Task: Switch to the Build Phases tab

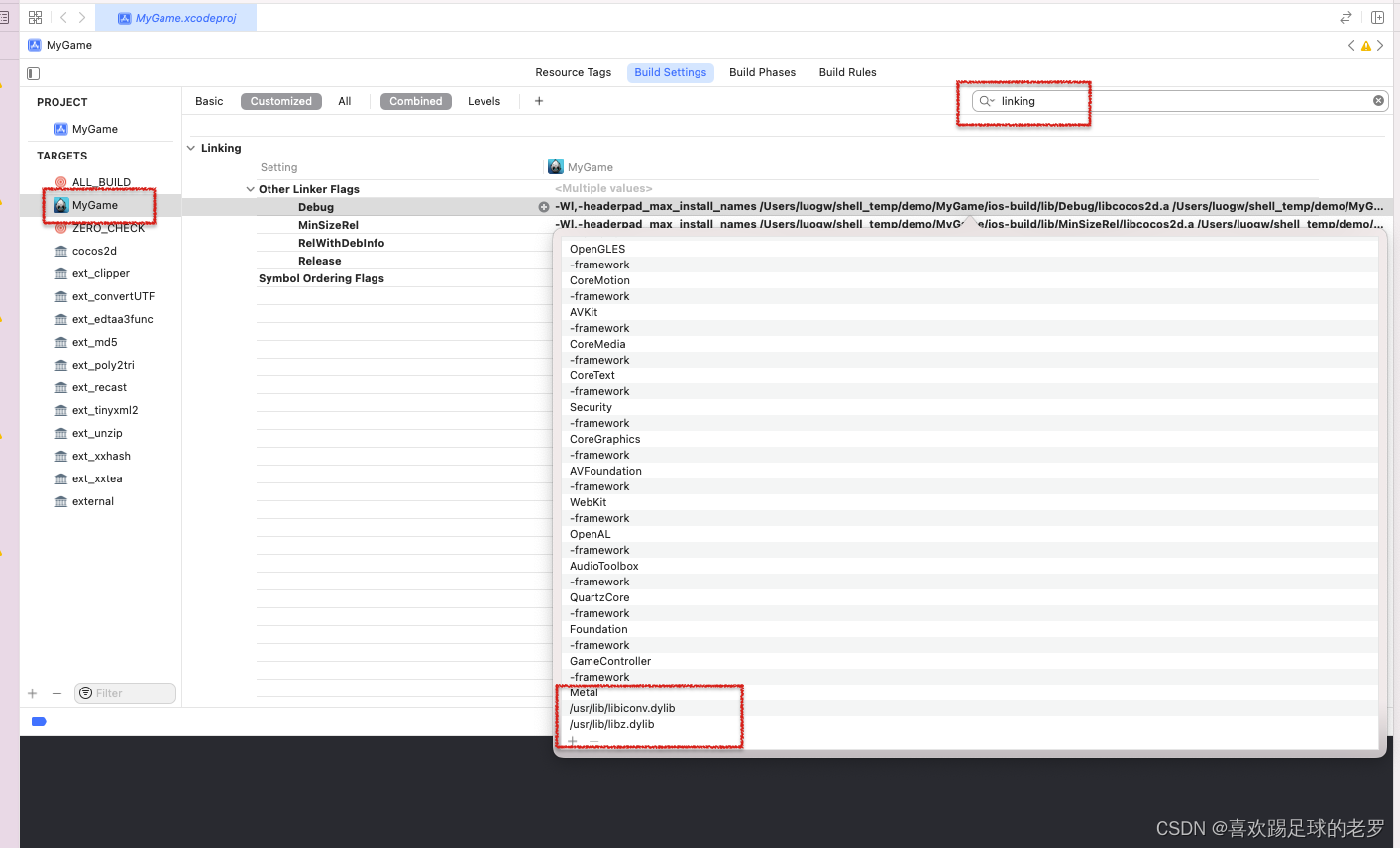Action: pyautogui.click(x=762, y=72)
